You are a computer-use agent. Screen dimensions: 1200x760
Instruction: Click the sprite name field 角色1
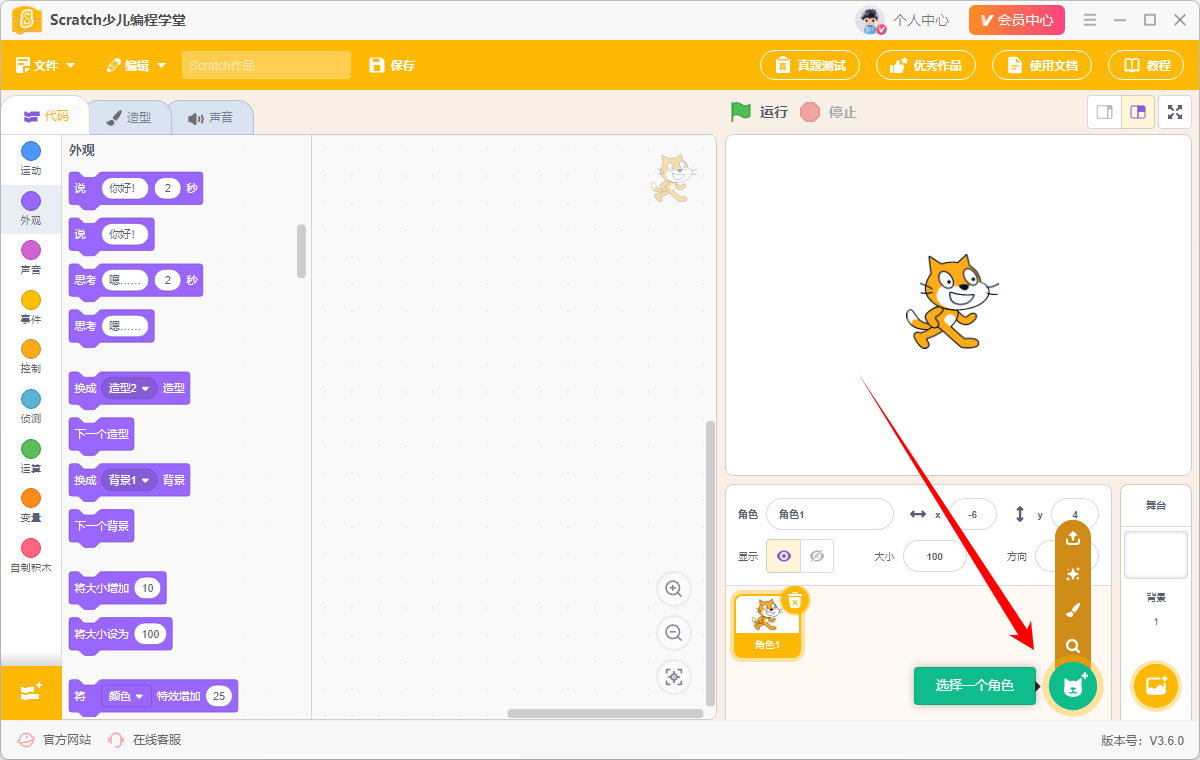(x=830, y=514)
